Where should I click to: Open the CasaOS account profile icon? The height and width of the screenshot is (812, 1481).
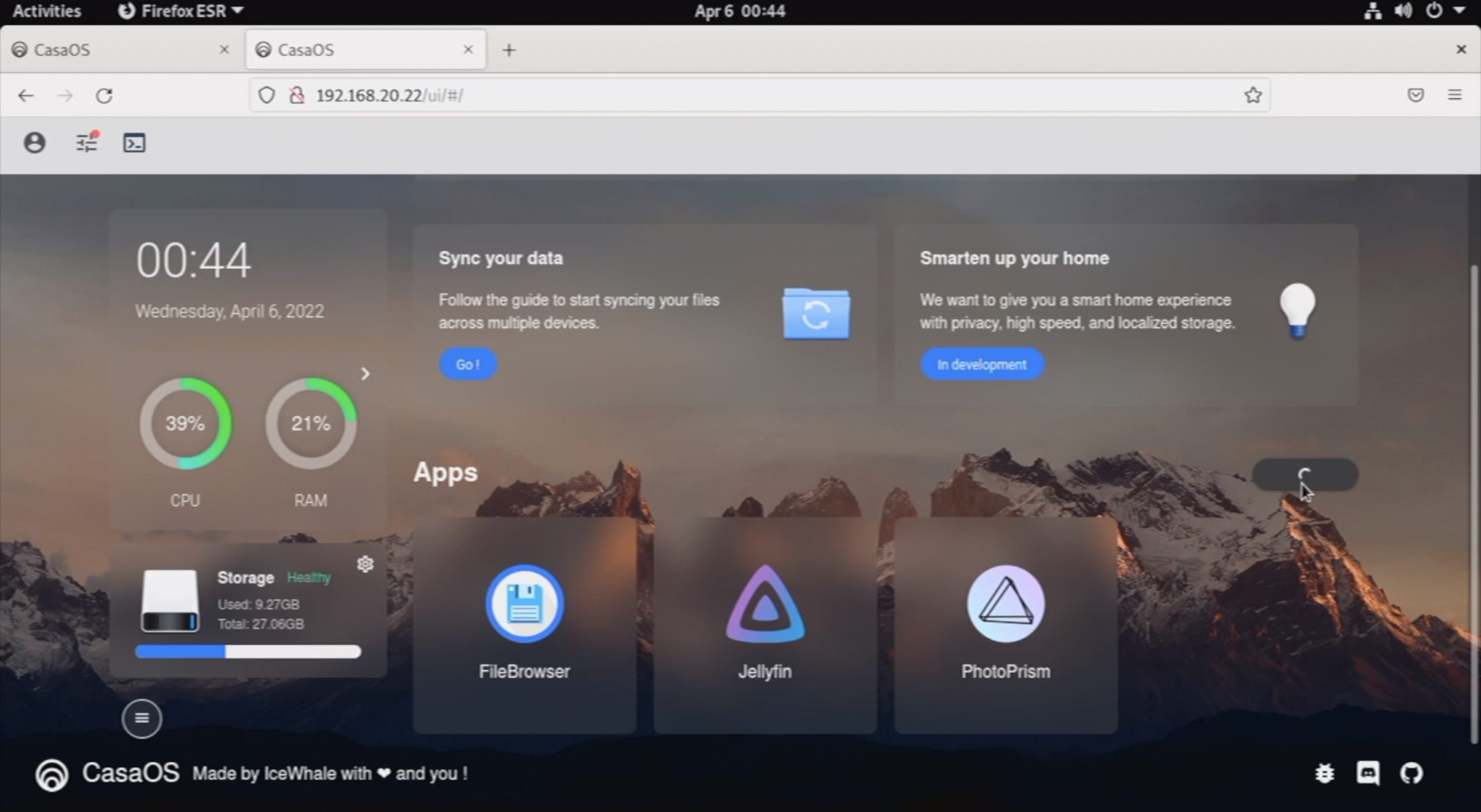(x=34, y=143)
